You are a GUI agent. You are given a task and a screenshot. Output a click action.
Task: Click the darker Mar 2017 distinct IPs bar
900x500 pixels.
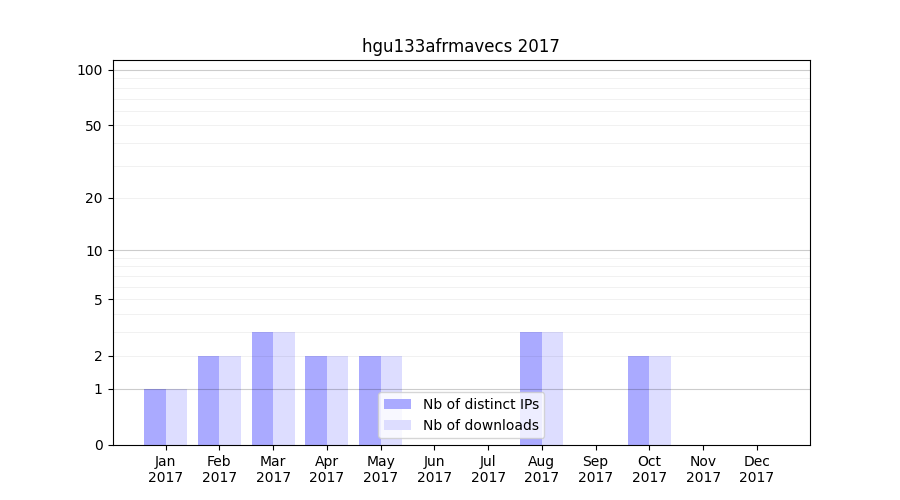click(x=262, y=388)
